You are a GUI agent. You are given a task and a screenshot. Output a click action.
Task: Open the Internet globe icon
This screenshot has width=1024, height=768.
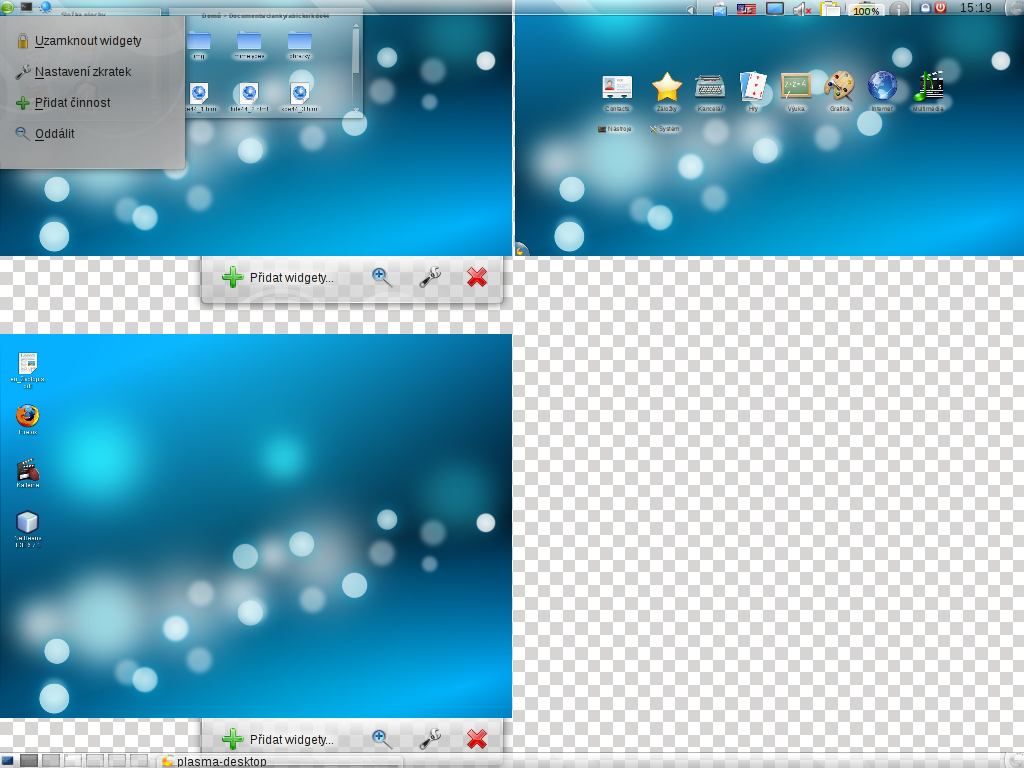[882, 87]
